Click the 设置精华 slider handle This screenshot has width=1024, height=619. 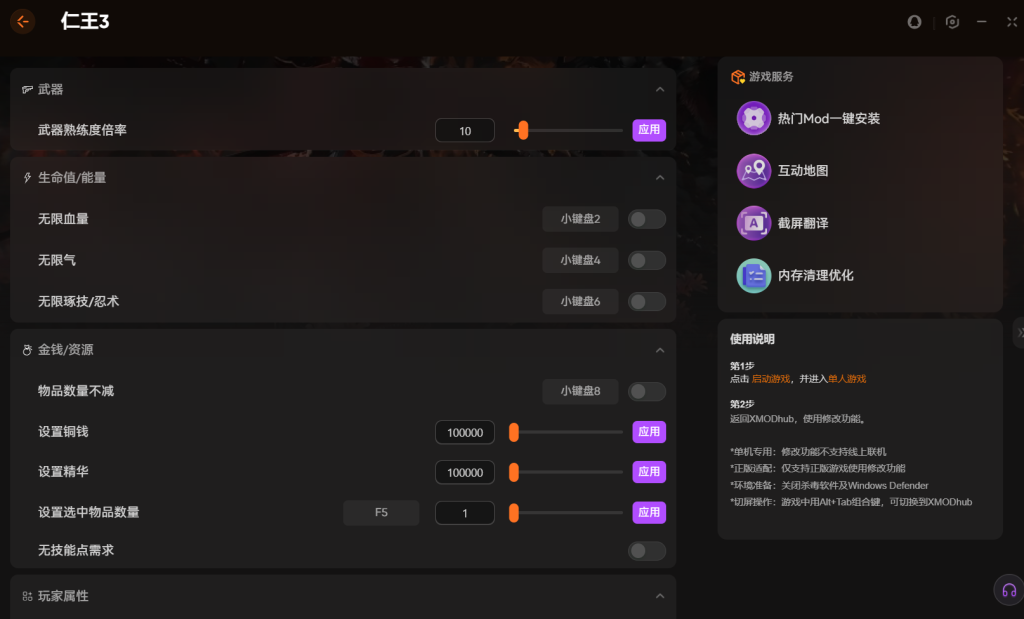click(x=513, y=472)
